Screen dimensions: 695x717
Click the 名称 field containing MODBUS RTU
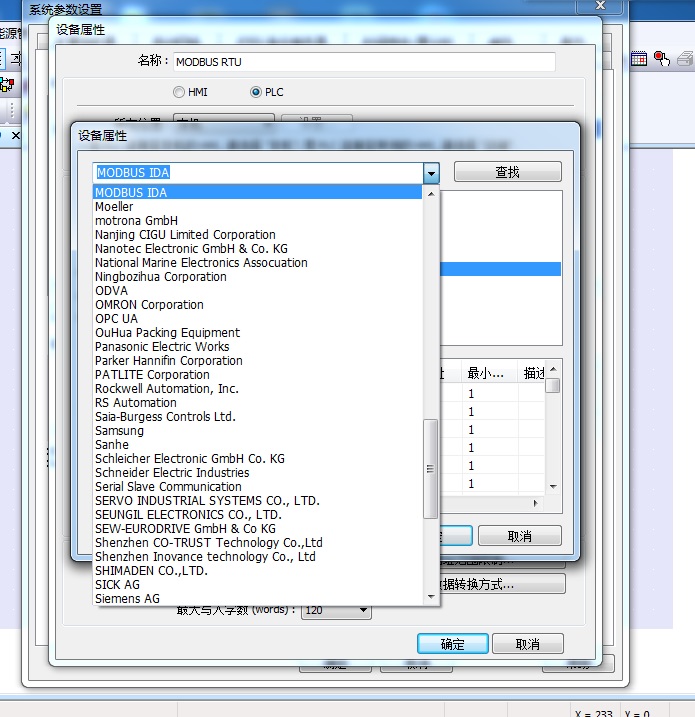[364, 62]
